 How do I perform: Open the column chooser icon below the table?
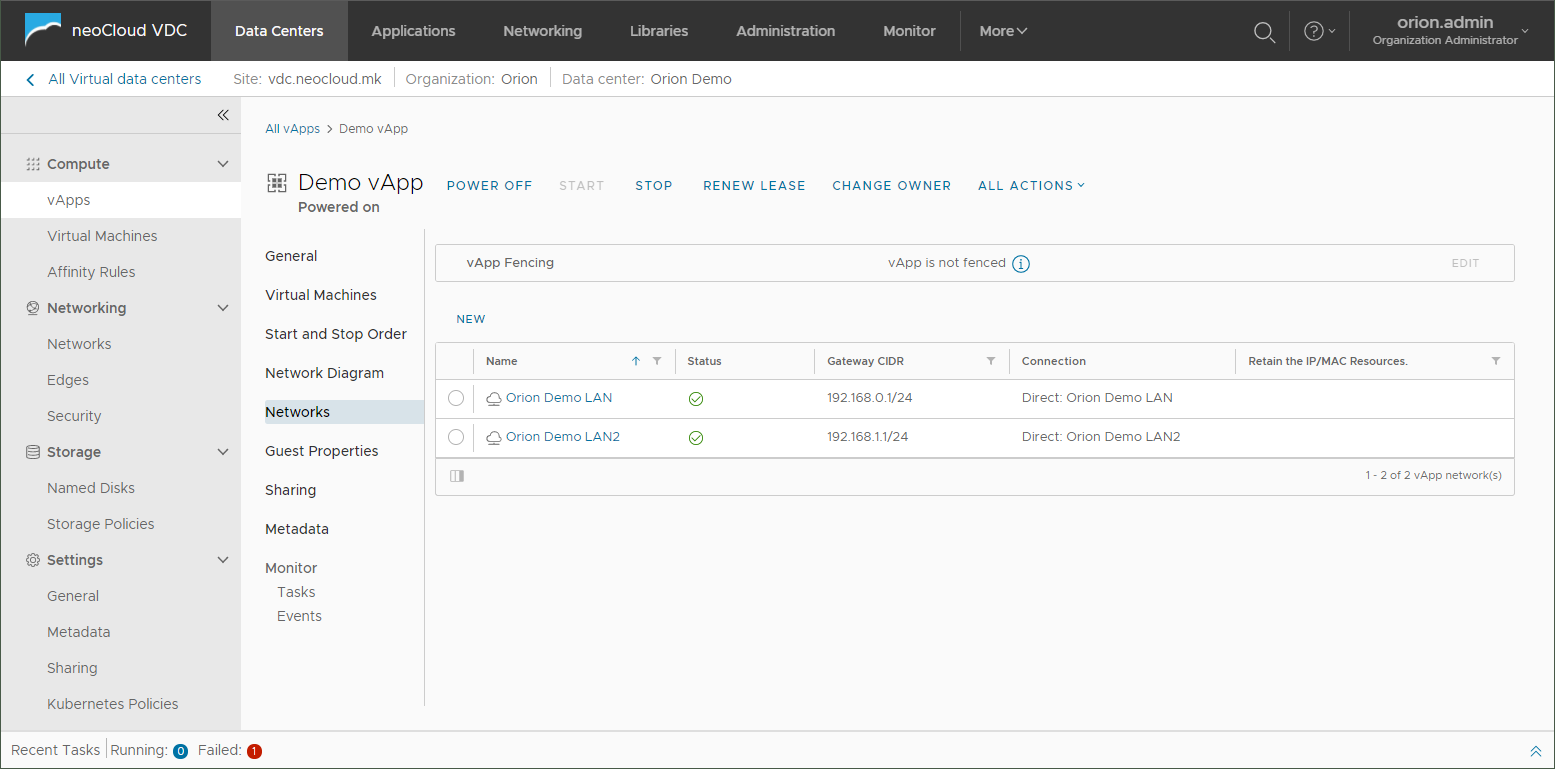[457, 476]
